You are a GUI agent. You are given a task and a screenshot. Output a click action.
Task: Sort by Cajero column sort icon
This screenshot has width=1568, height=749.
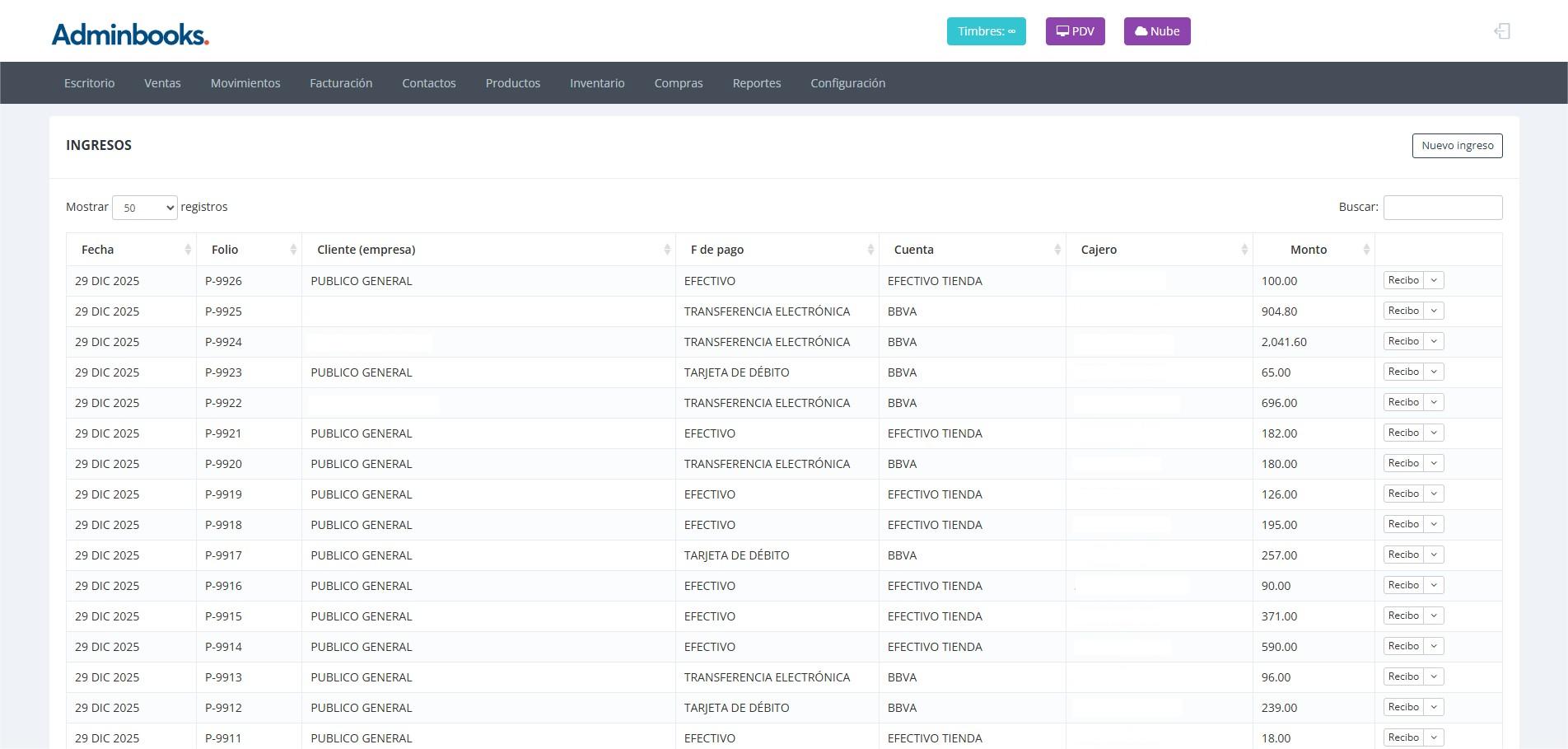1244,250
